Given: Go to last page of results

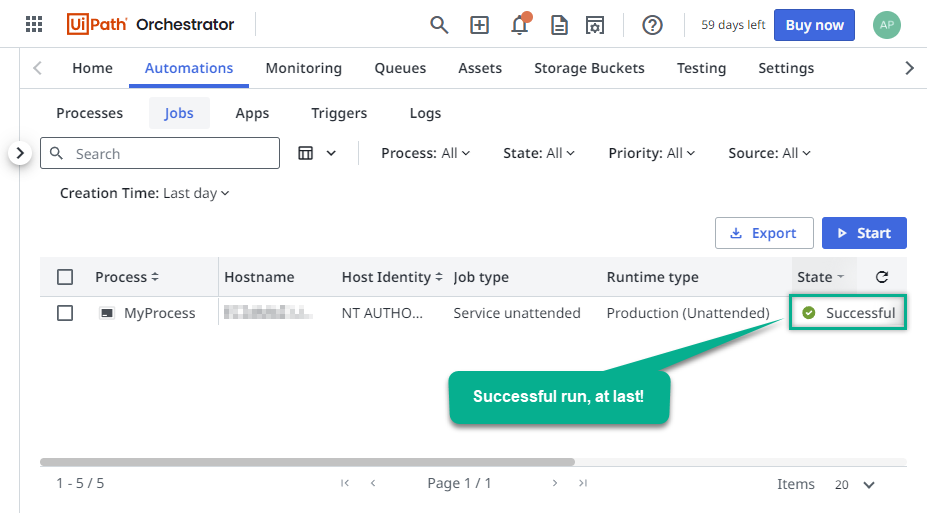Looking at the screenshot, I should [583, 483].
